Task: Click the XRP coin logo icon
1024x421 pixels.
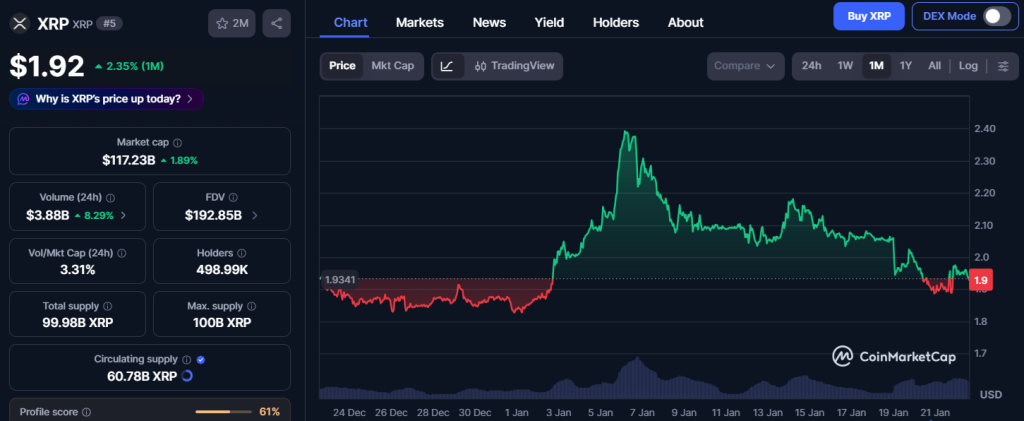Action: pos(20,23)
